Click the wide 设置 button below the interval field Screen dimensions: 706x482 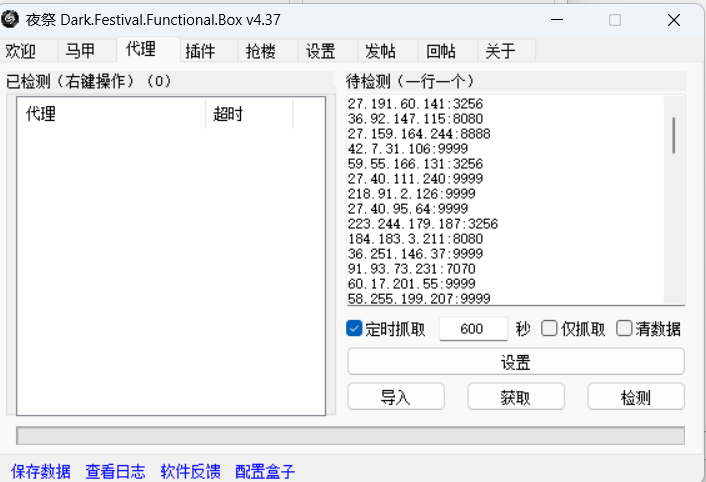tap(516, 362)
